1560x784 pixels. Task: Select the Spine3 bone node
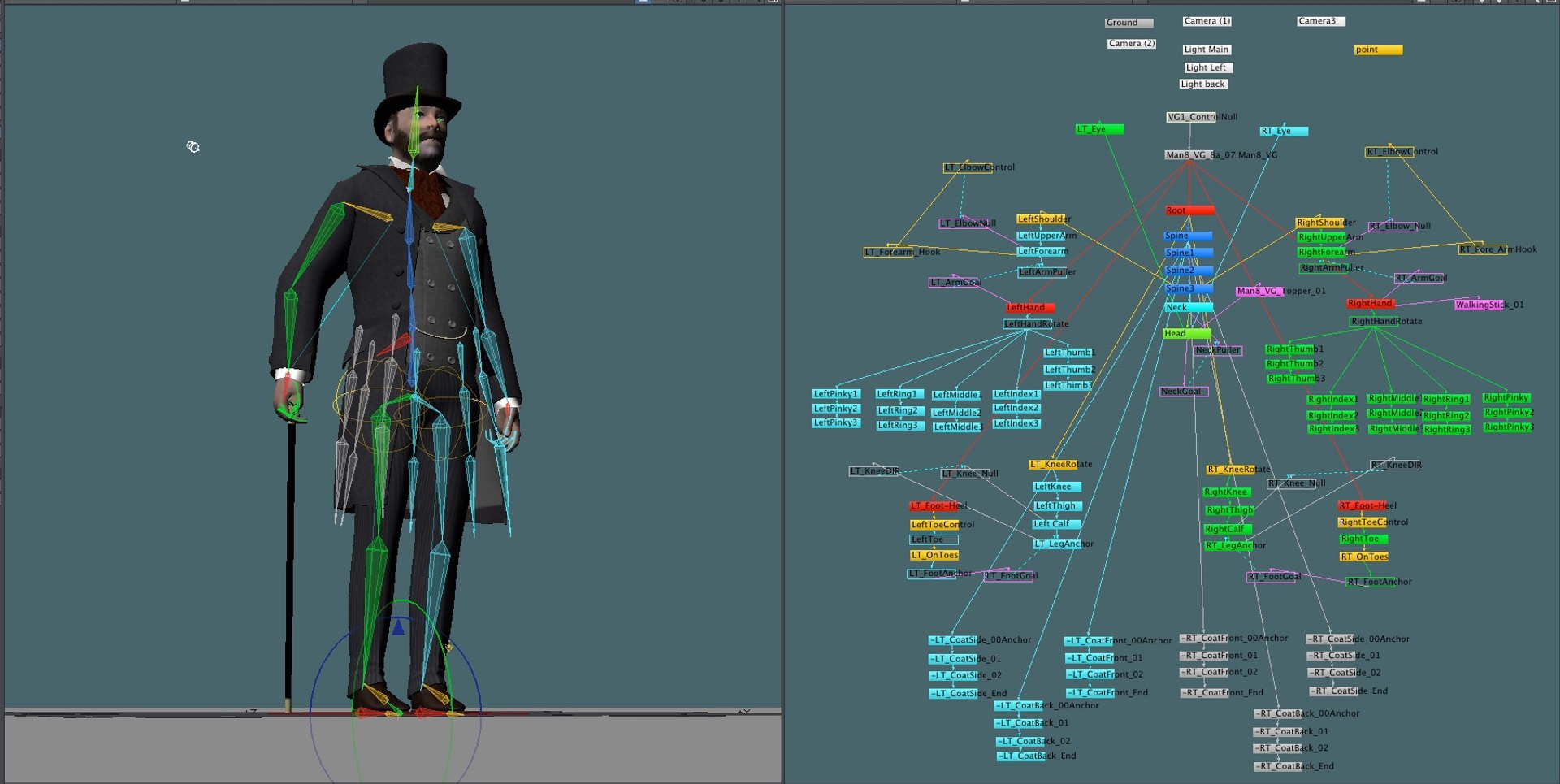coord(1189,288)
